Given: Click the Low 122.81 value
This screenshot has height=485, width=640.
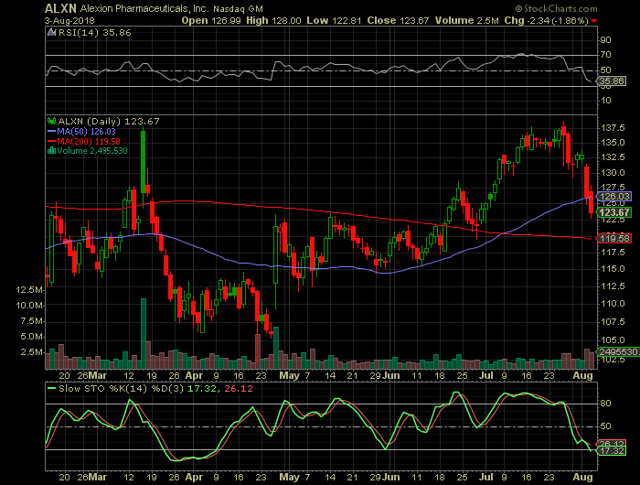Looking at the screenshot, I should click(334, 20).
